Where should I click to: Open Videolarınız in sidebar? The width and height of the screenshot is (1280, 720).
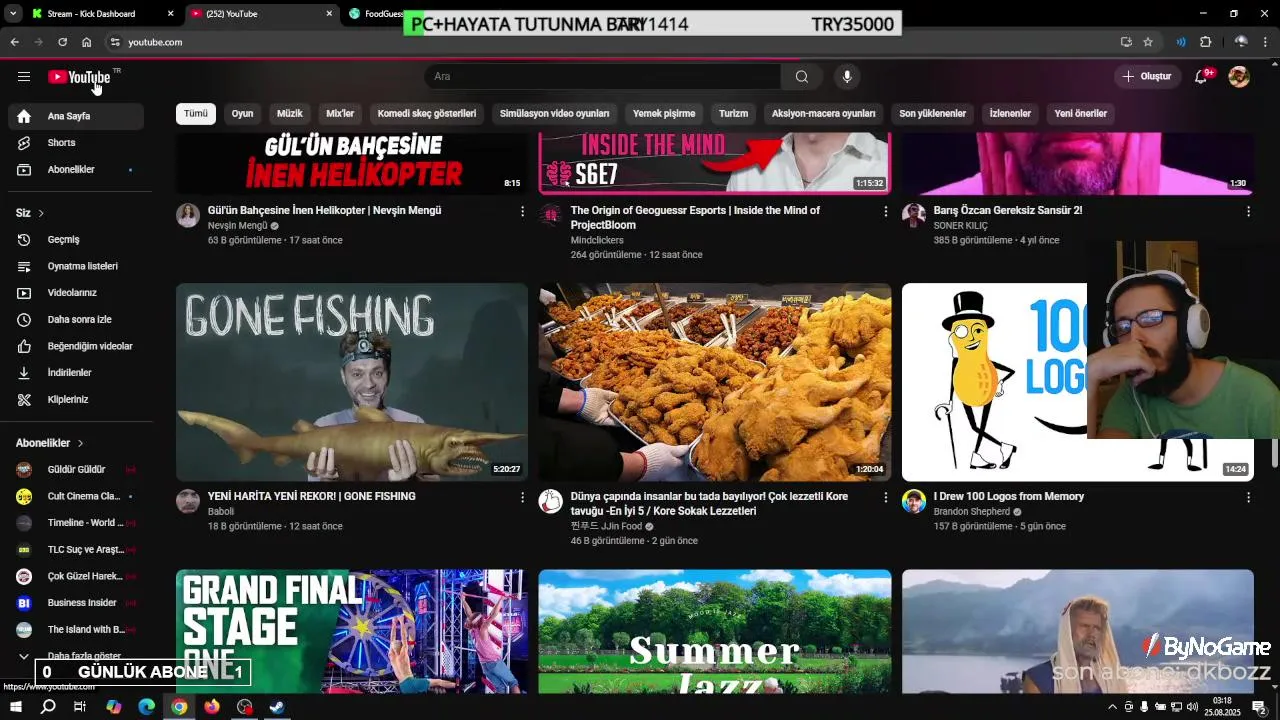point(76,293)
